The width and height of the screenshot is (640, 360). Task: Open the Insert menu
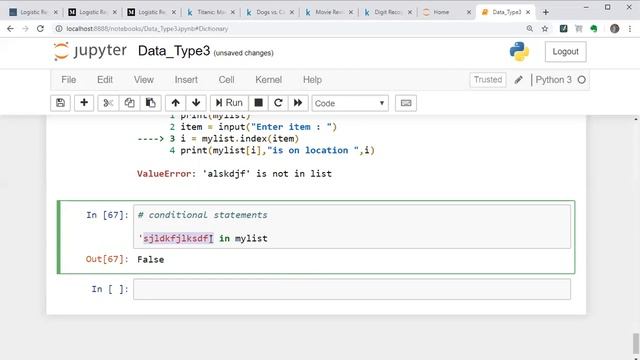click(186, 80)
